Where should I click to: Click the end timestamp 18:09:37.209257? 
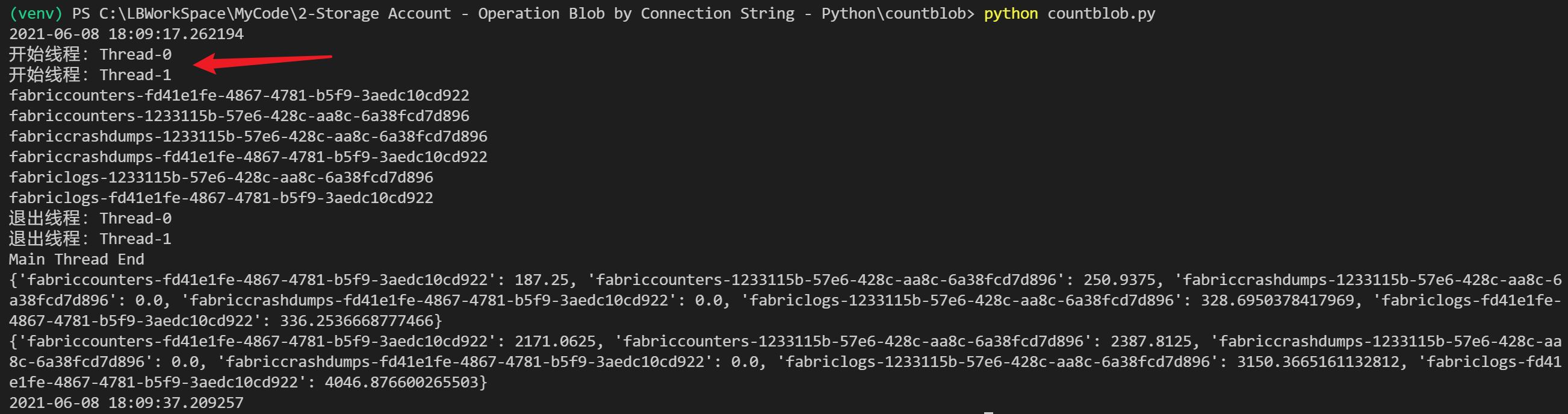tap(175, 403)
